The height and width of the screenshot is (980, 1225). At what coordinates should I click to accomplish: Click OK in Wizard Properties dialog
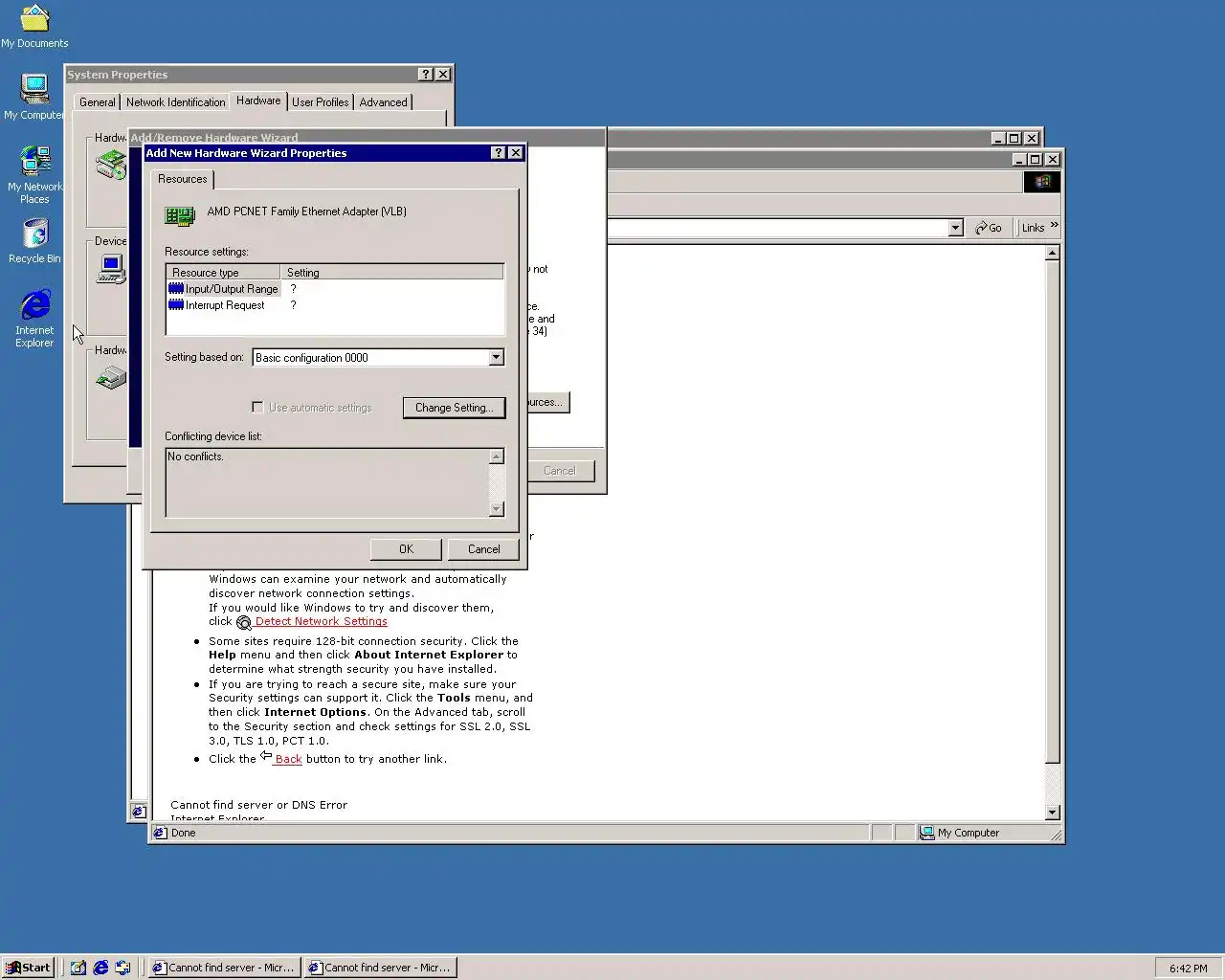point(406,549)
